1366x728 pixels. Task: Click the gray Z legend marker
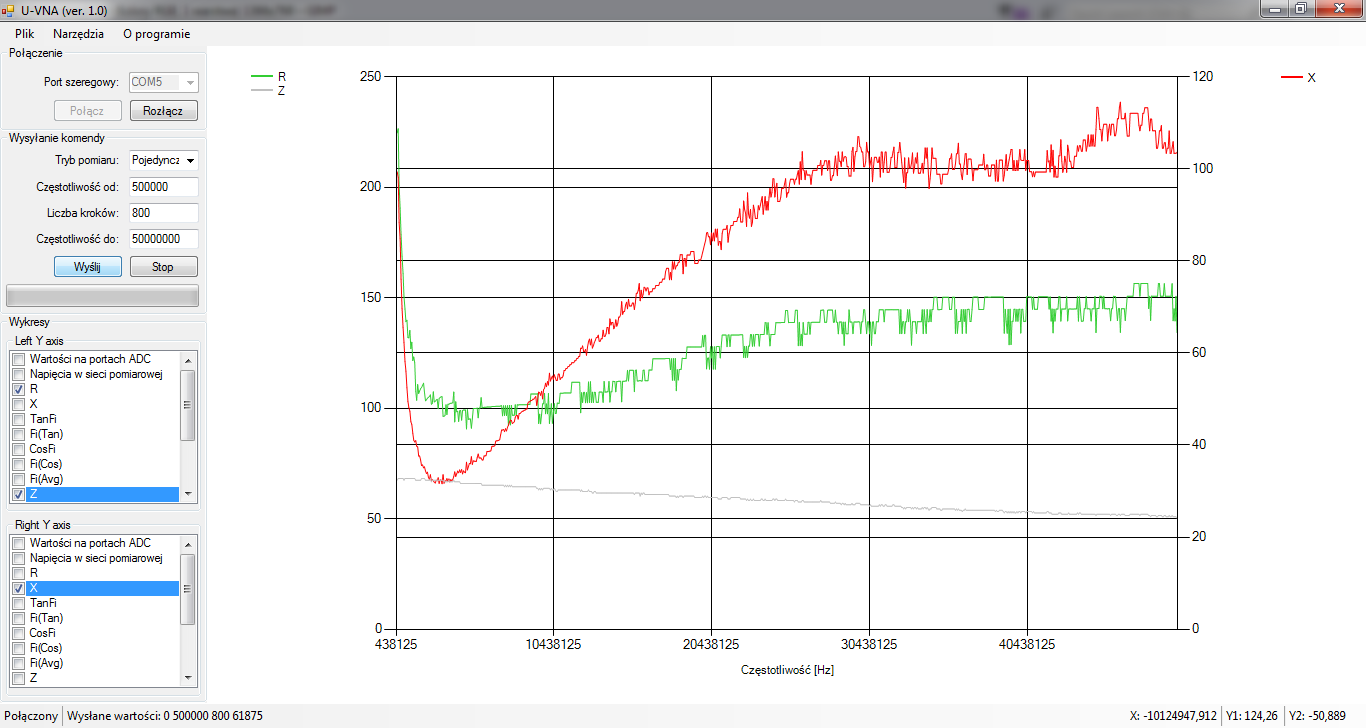tap(262, 90)
